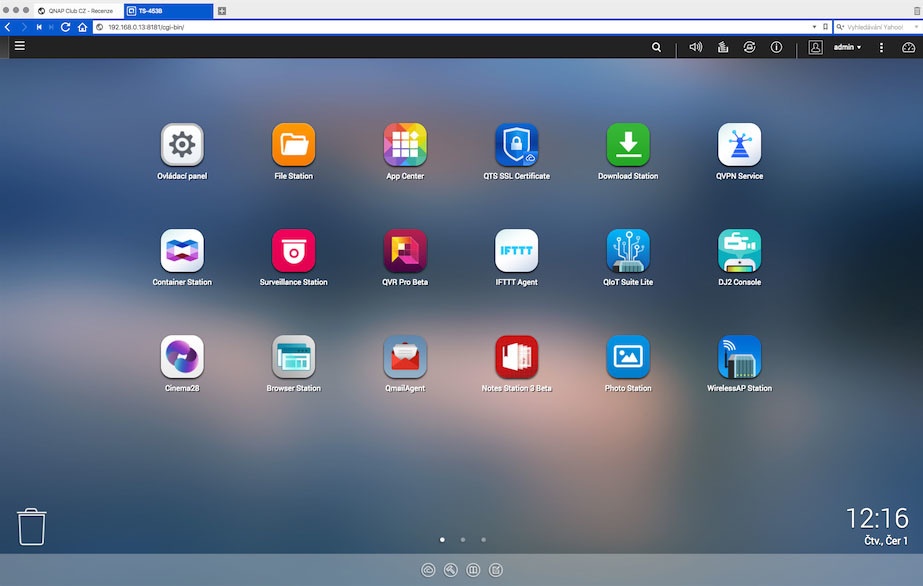Screen dimensions: 923x586
Task: Open Notes Station 3 Beta
Action: 516,357
